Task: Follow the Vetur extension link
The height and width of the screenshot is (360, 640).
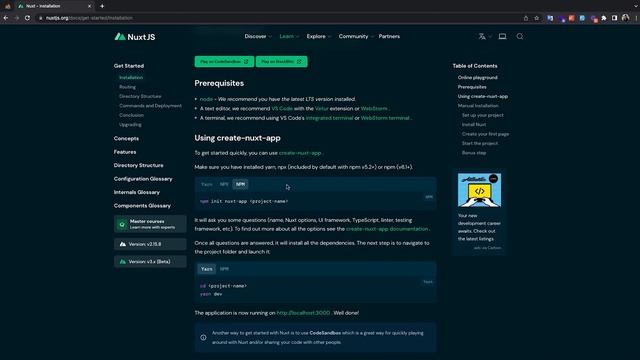Action: point(322,109)
